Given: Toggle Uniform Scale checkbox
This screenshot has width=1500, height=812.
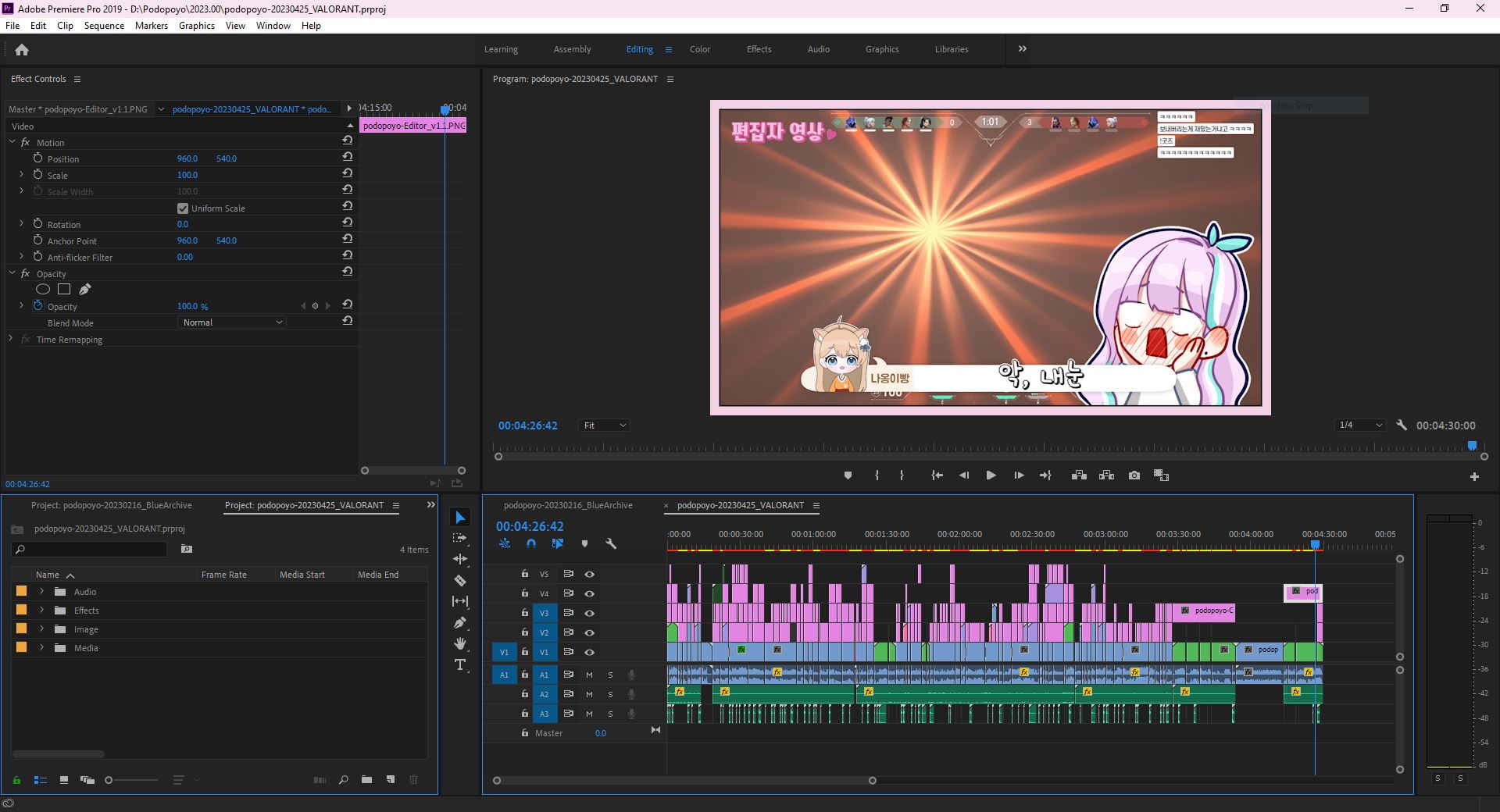Looking at the screenshot, I should point(183,208).
